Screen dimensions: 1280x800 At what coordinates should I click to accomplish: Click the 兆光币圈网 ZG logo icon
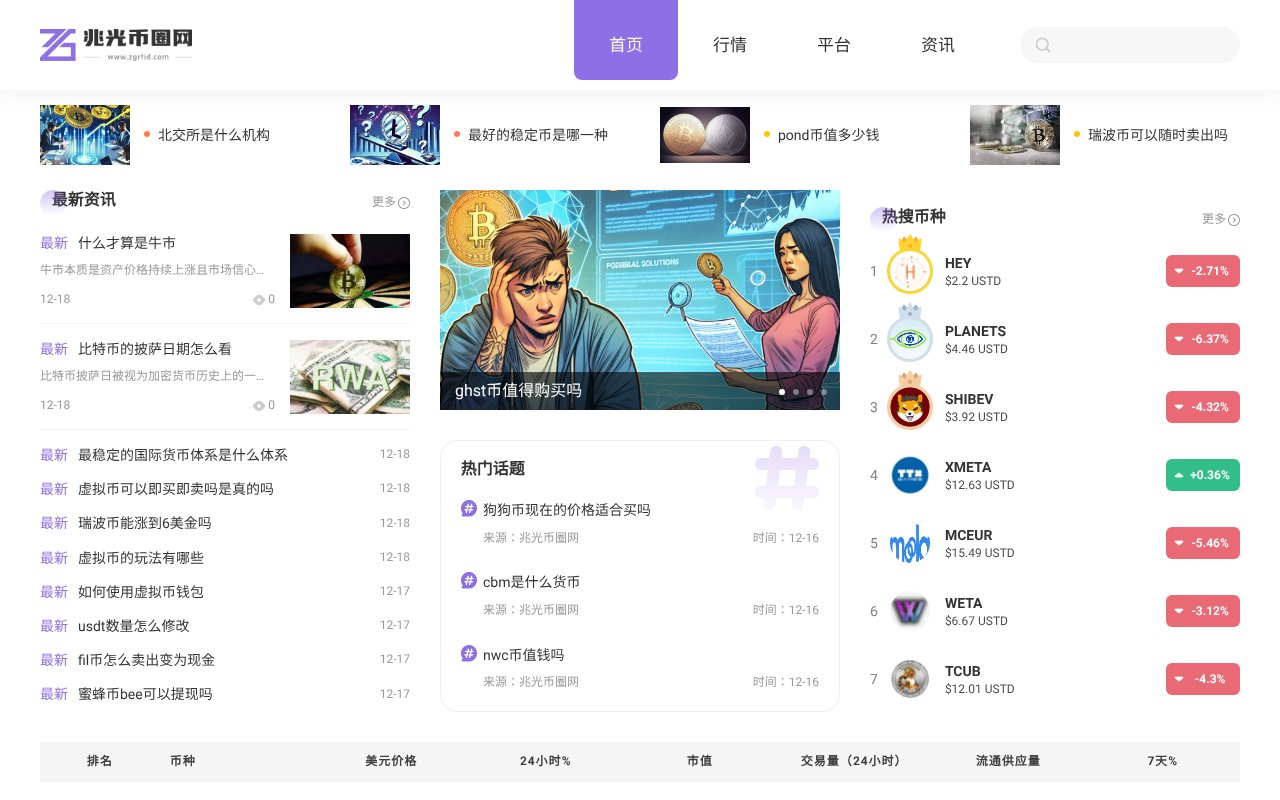click(57, 44)
